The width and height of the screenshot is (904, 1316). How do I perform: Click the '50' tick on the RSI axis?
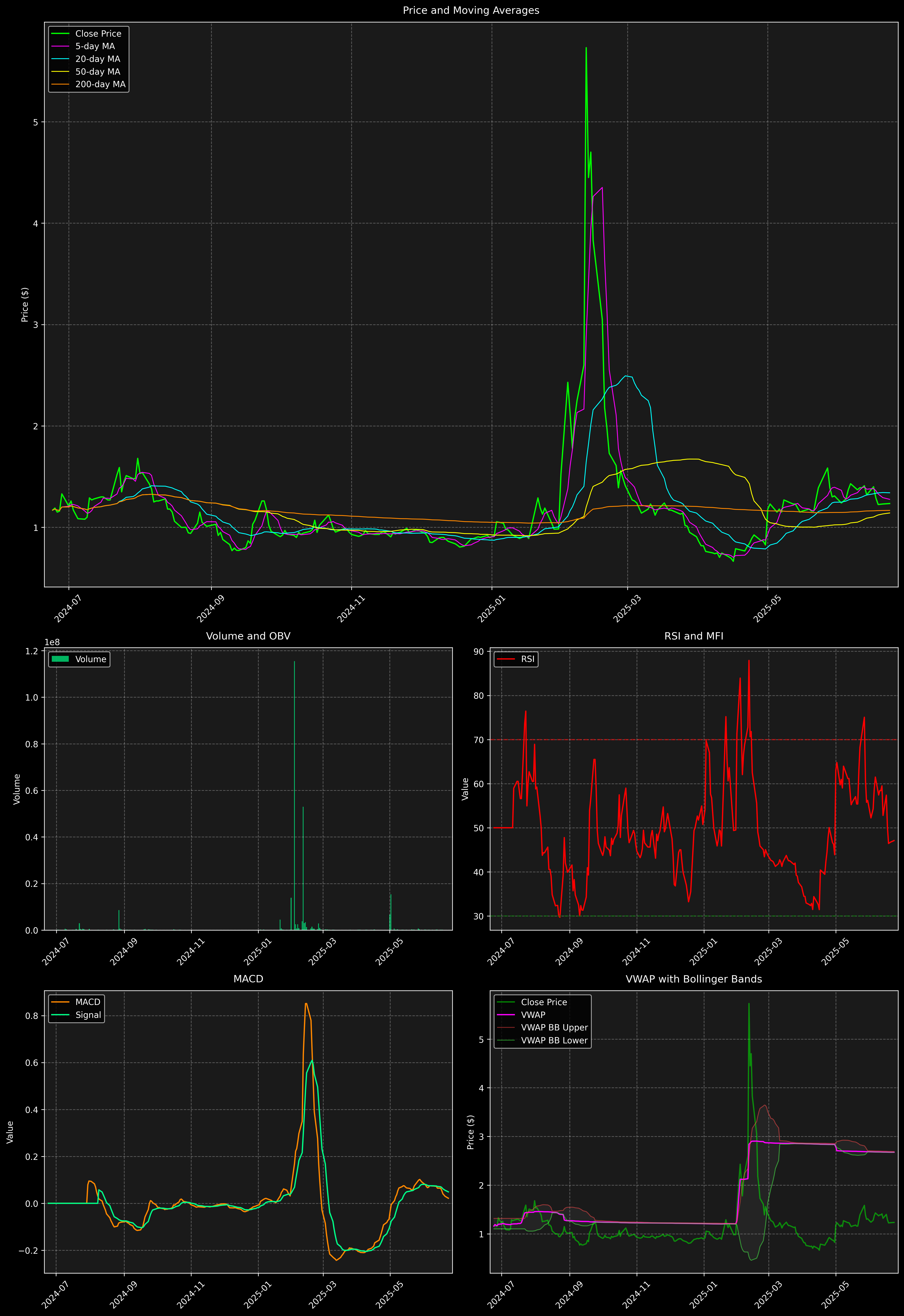pyautogui.click(x=479, y=828)
